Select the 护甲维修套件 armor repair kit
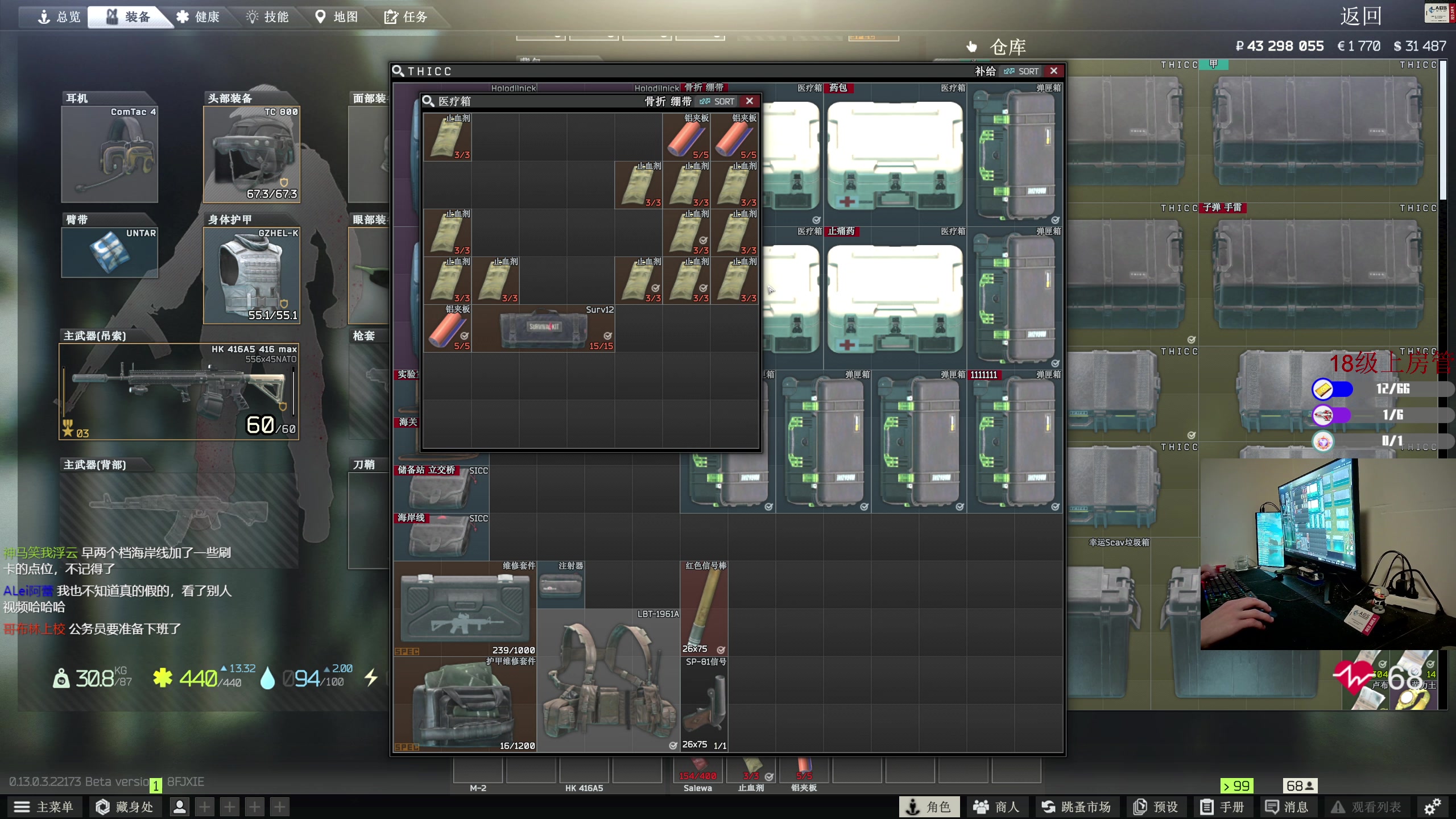The height and width of the screenshot is (819, 1456). pos(465,704)
